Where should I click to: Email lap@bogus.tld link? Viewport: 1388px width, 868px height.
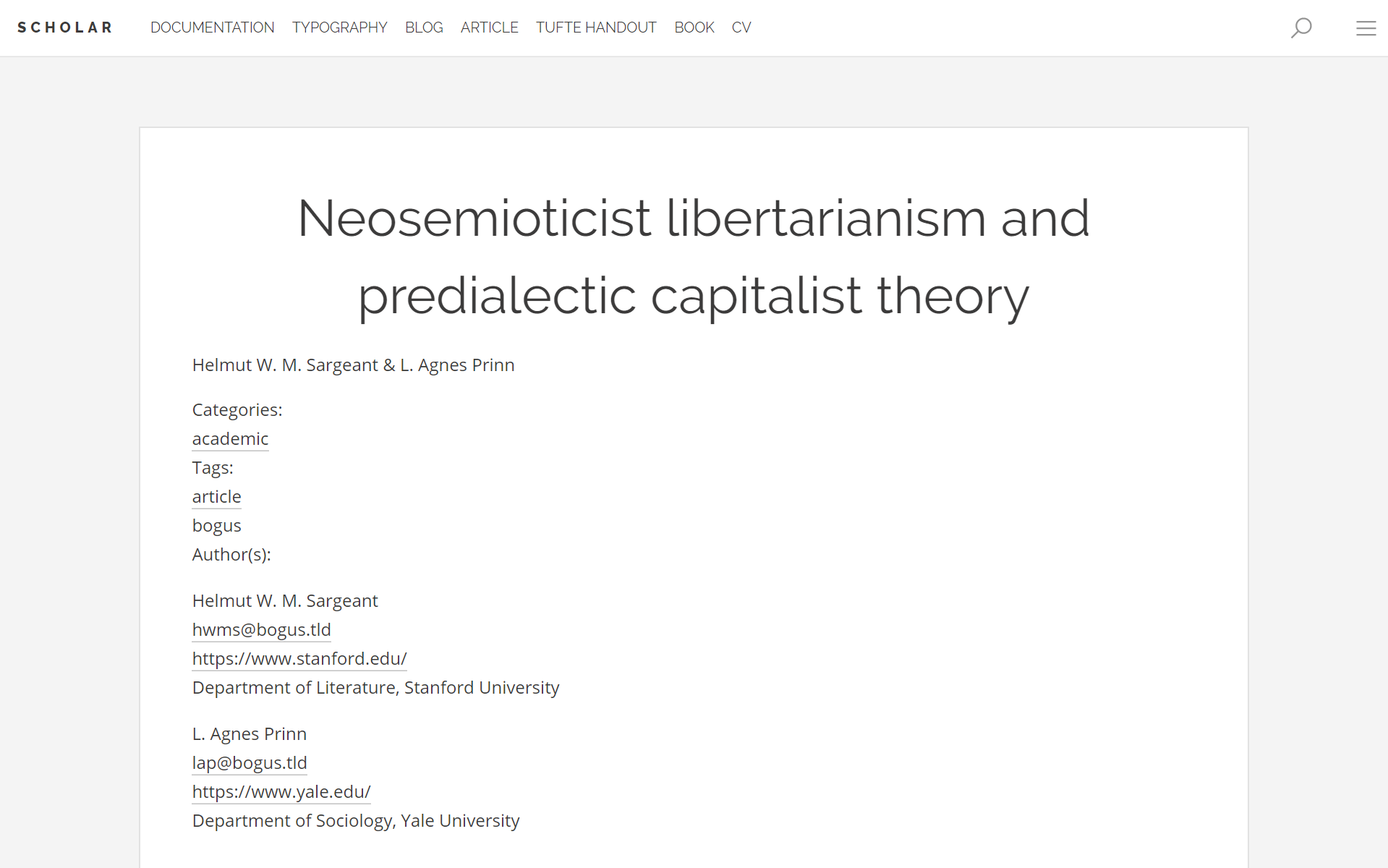pyautogui.click(x=250, y=763)
